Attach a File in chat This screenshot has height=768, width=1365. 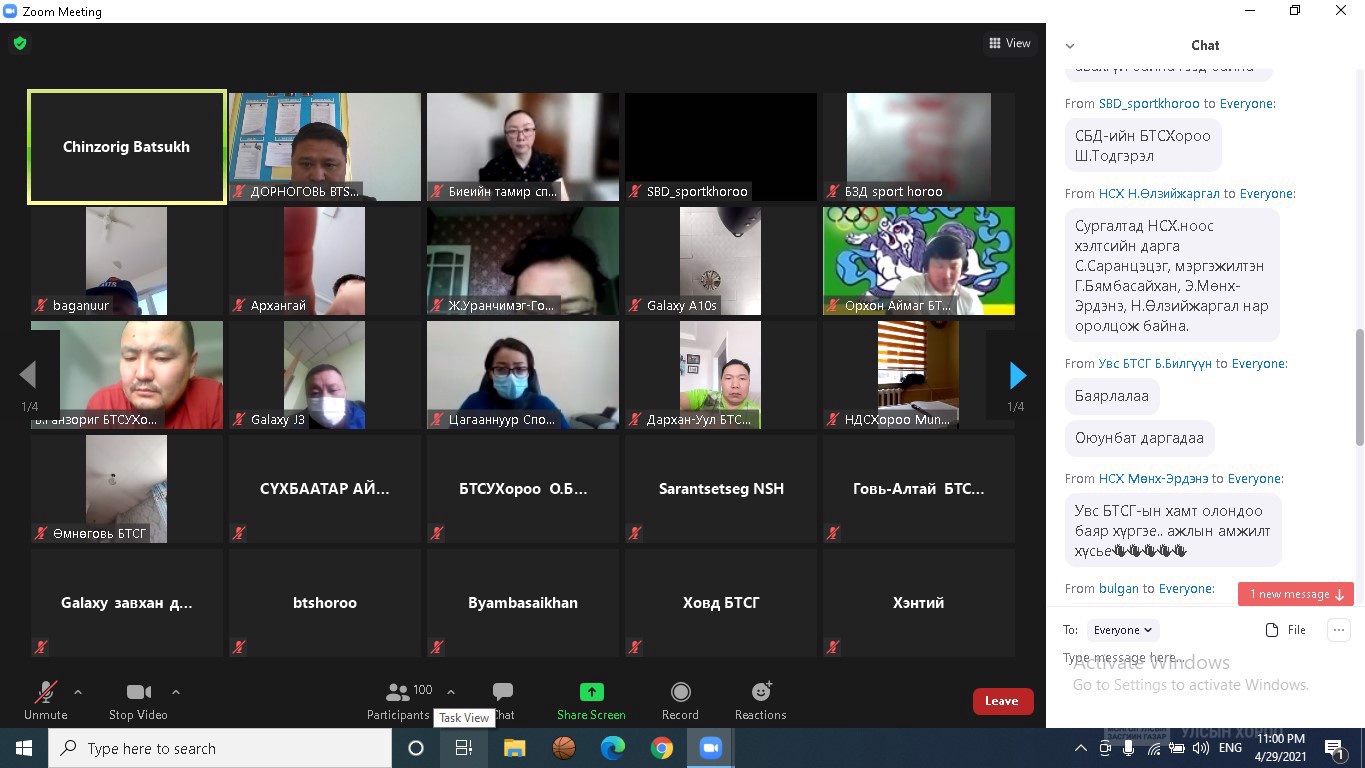coord(1286,630)
